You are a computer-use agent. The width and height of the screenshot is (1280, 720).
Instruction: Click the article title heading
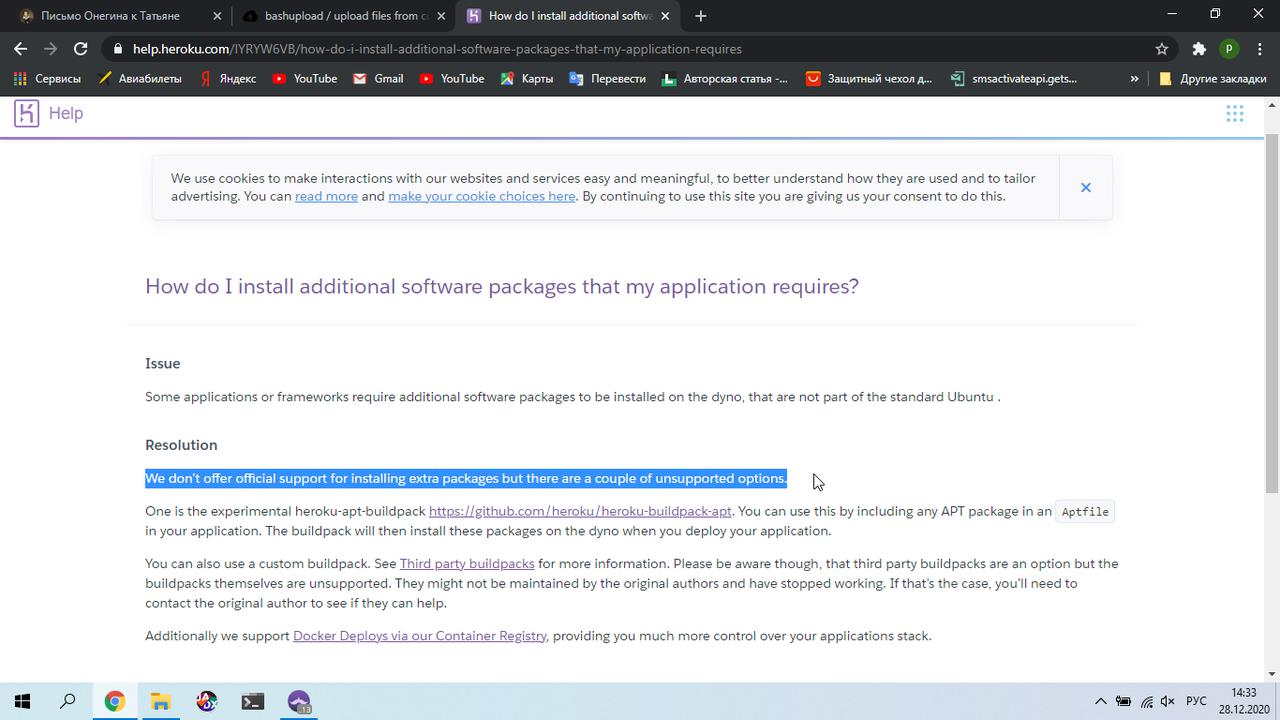502,286
